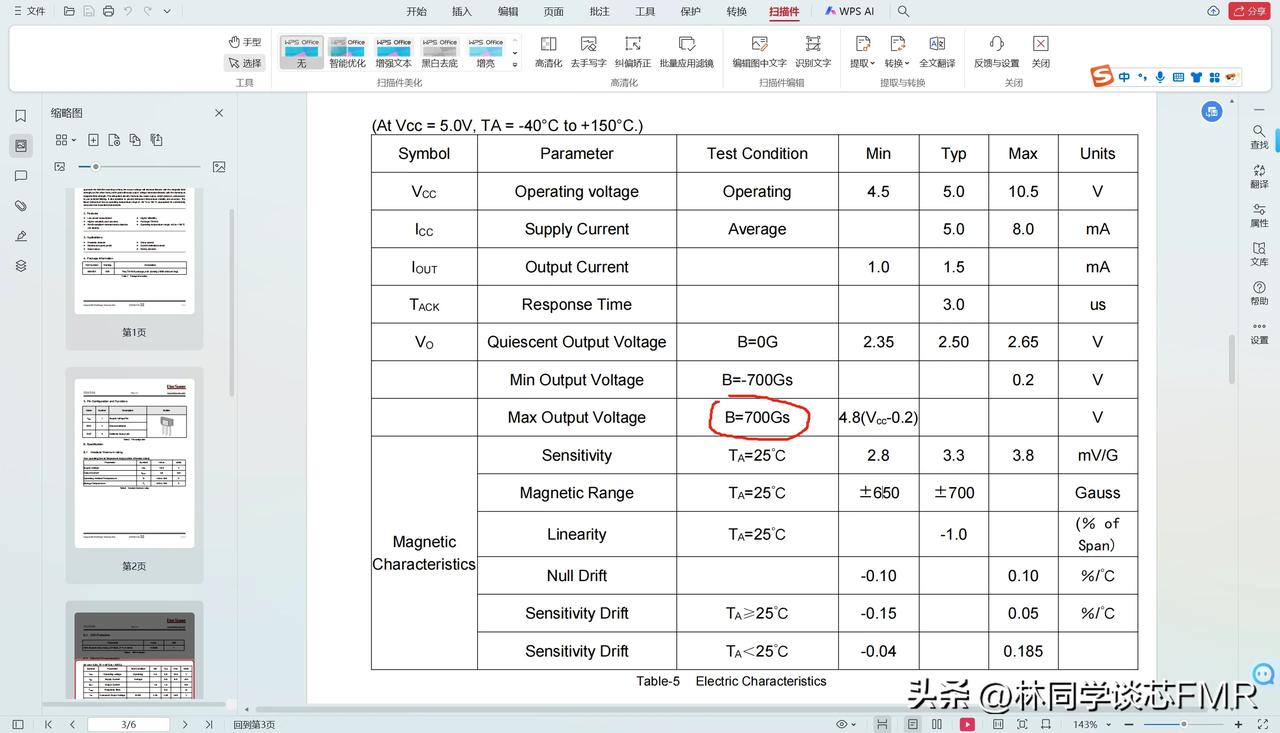Image resolution: width=1280 pixels, height=733 pixels.
Task: Select single page continuous view in the status bar
Action: tap(913, 724)
